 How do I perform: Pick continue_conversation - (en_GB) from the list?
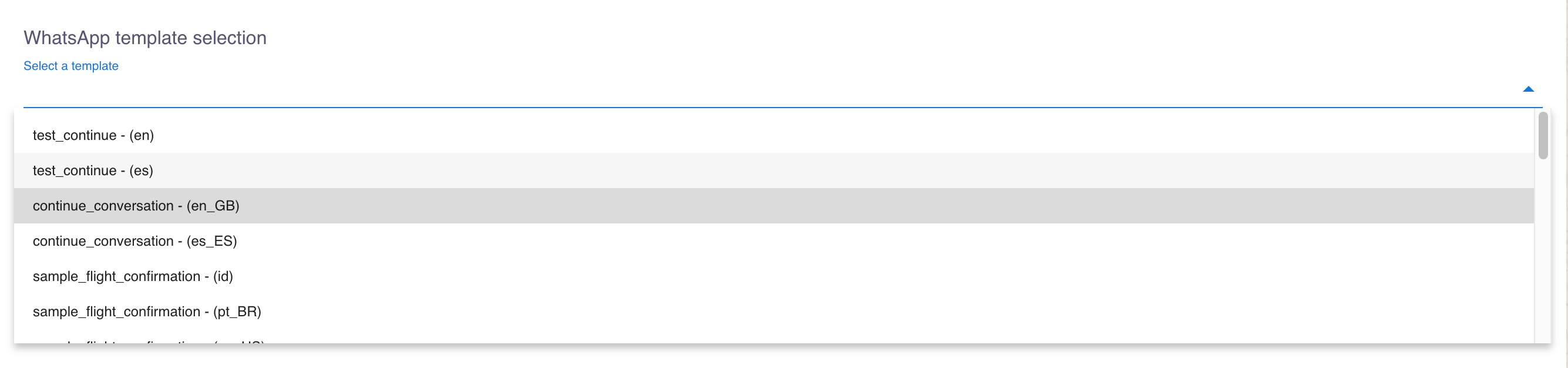pos(136,206)
